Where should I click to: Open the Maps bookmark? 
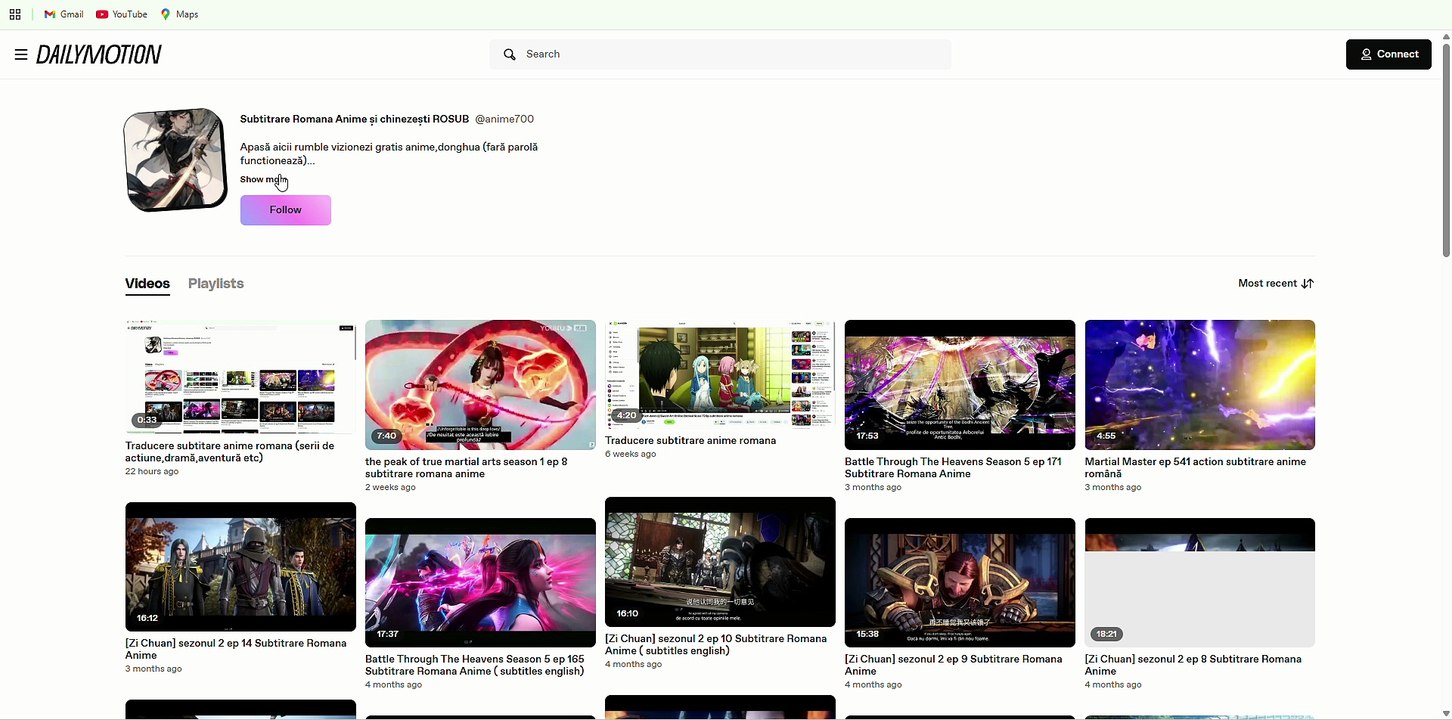[180, 14]
